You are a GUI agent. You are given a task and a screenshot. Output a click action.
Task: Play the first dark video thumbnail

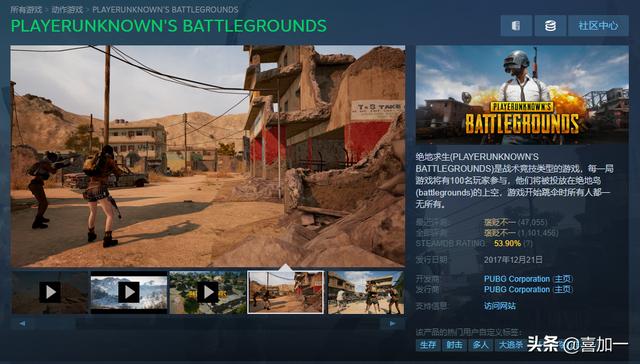pos(50,292)
